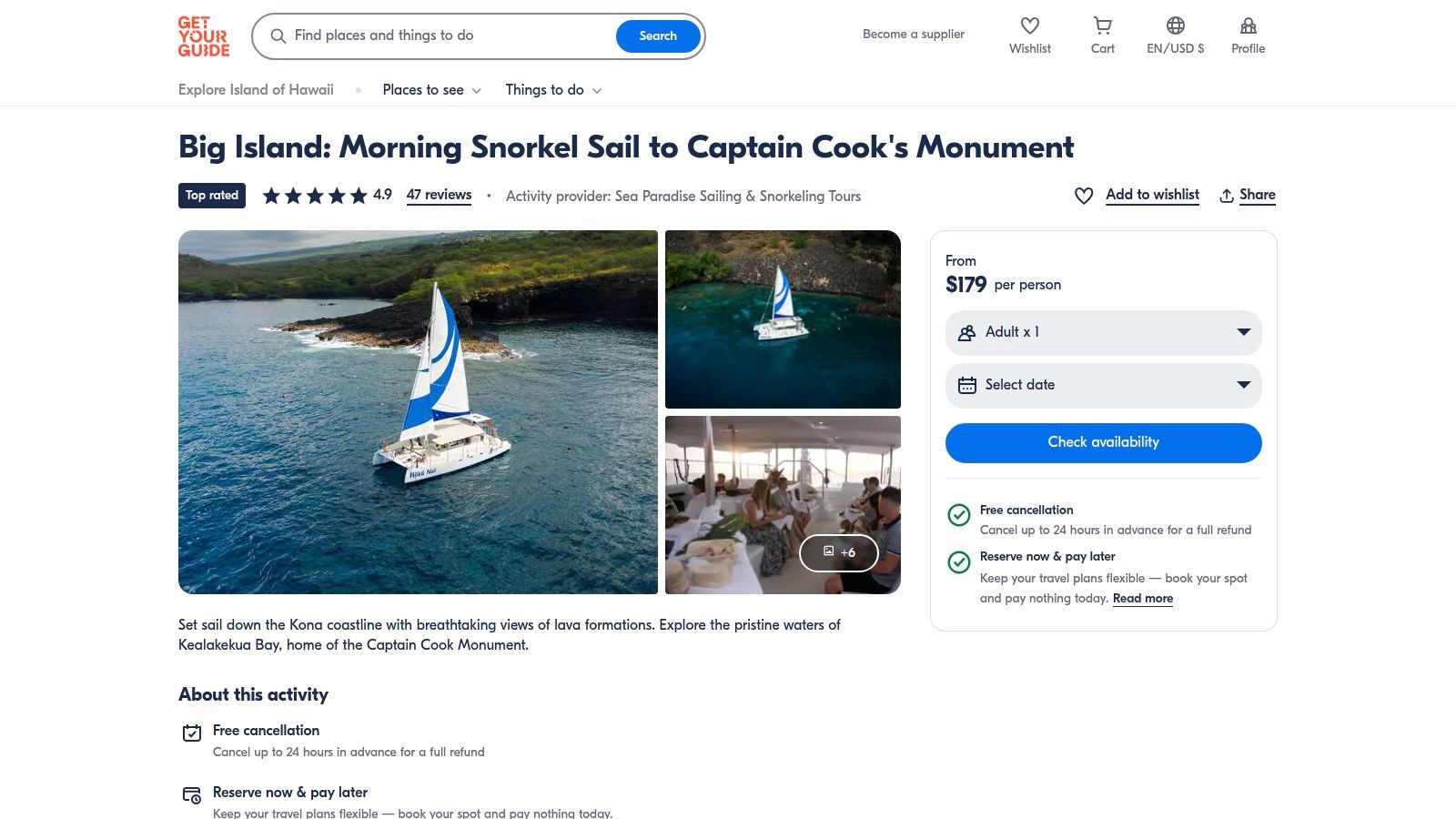Toggle the Add to wishlist heart
The image size is (1456, 819).
tap(1084, 196)
